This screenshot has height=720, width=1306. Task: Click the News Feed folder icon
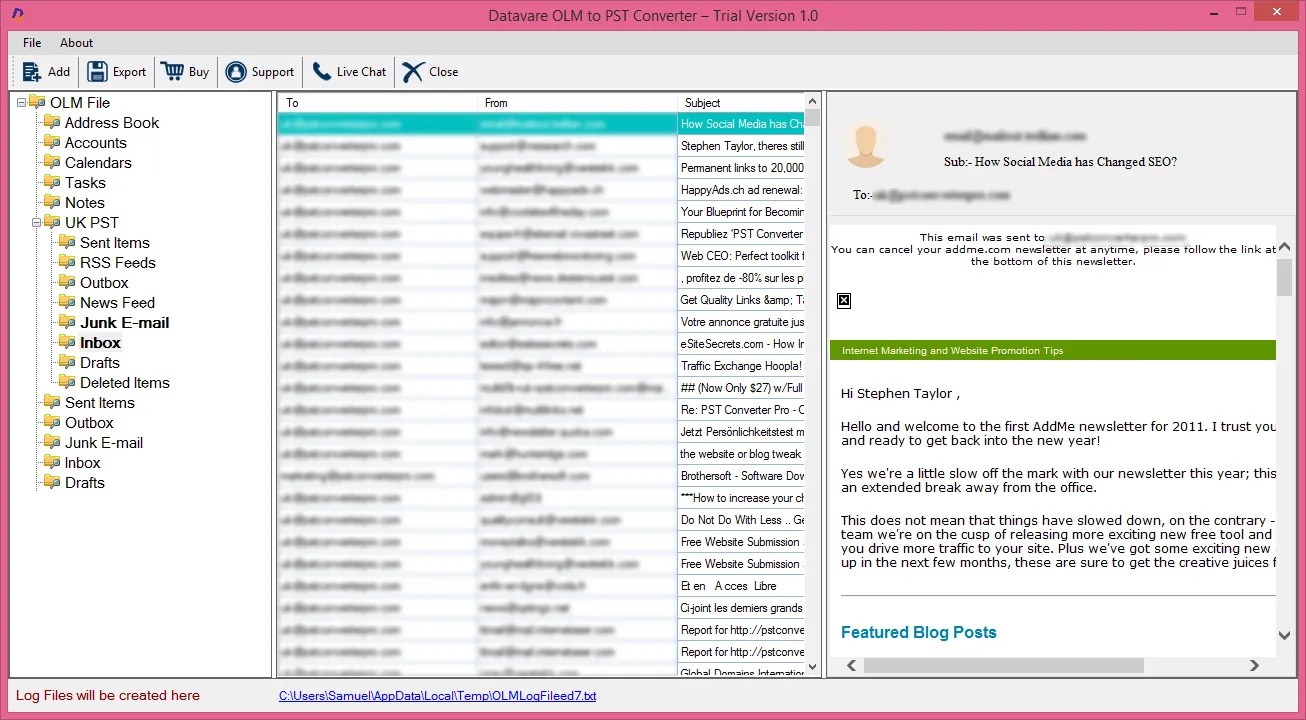(67, 302)
